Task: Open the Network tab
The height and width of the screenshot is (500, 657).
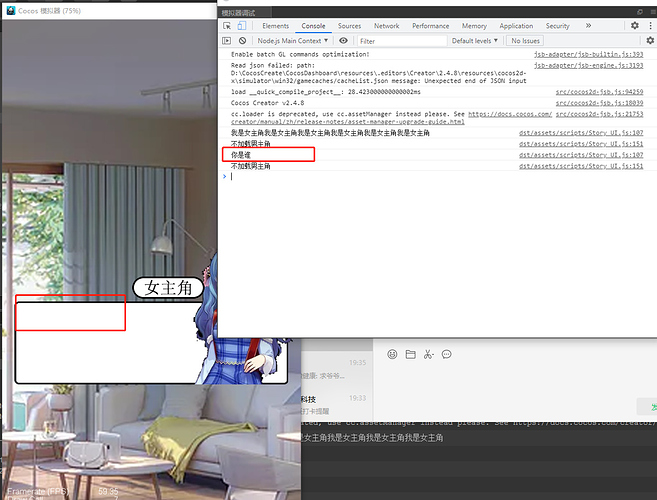Action: click(386, 26)
